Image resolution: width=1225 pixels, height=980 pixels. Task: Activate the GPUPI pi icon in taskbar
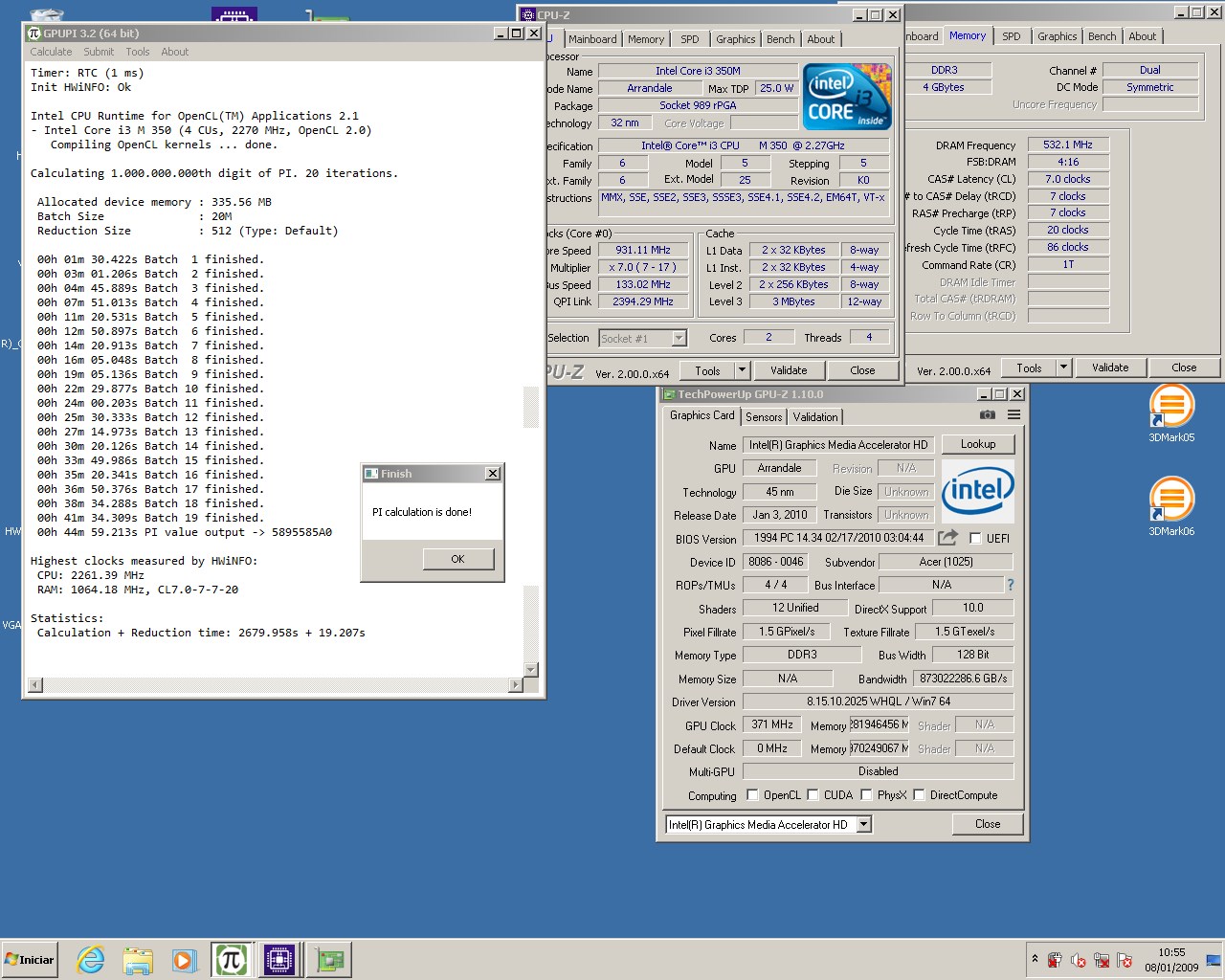[x=231, y=960]
